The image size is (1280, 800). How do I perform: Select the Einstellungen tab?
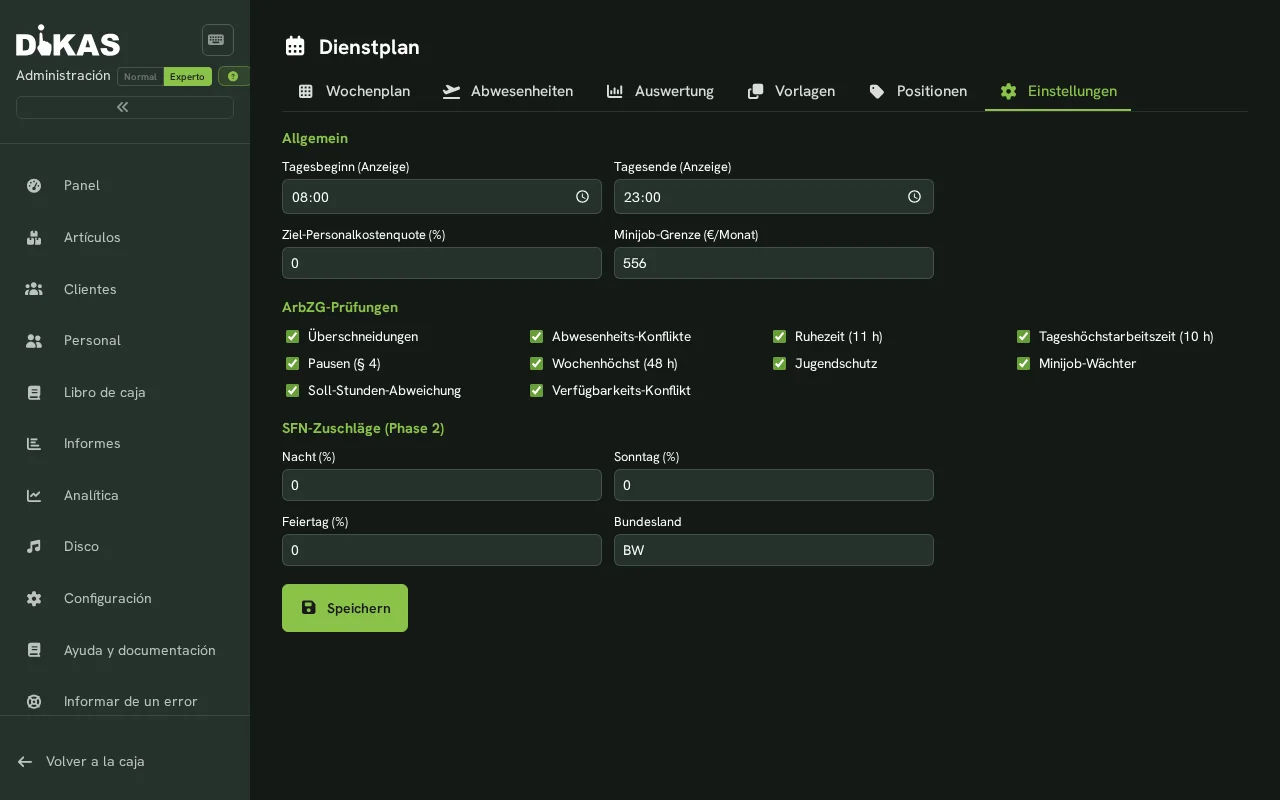[x=1058, y=91]
